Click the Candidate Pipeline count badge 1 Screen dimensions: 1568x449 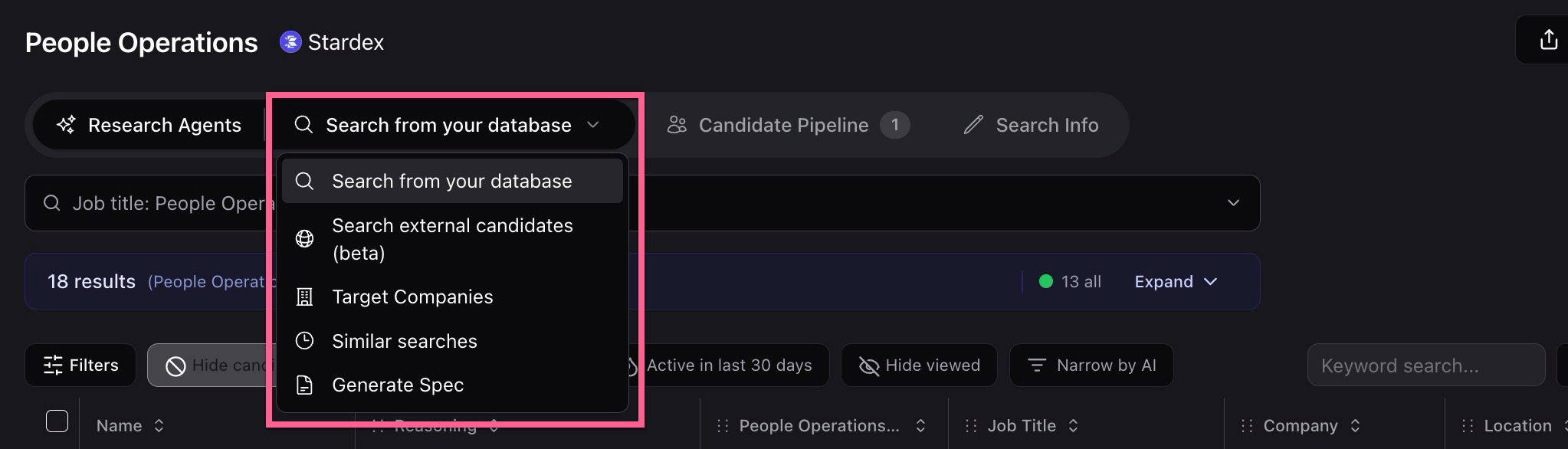tap(894, 125)
